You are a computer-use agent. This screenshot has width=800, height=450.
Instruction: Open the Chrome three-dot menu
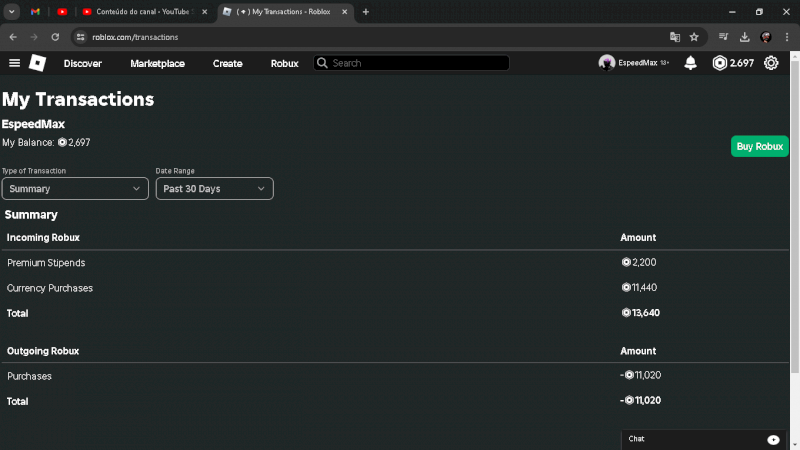[x=787, y=37]
